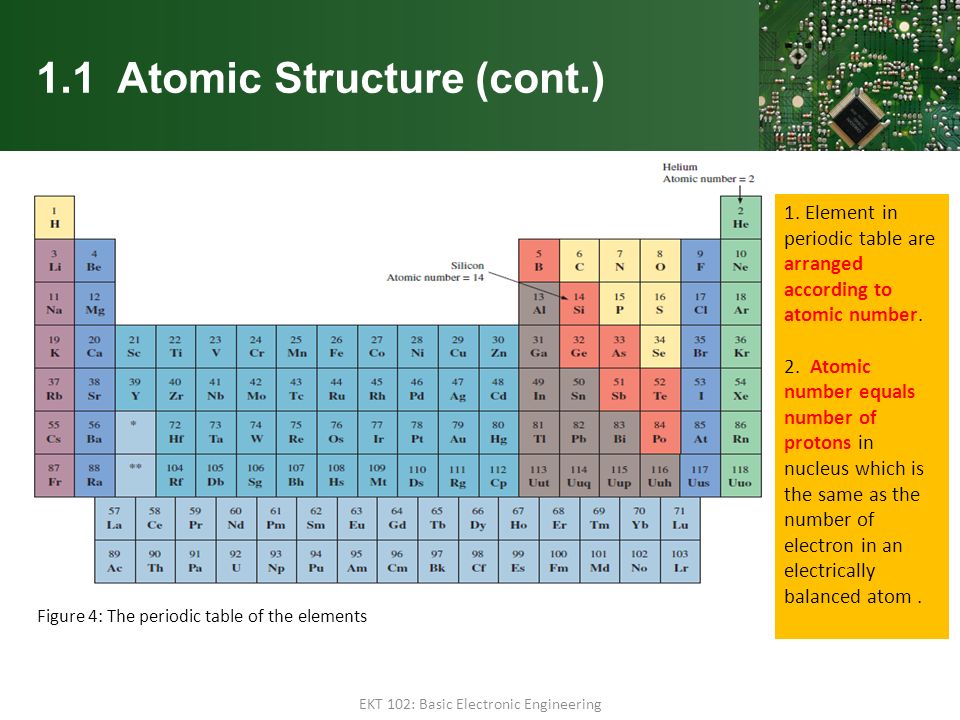Image resolution: width=960 pixels, height=720 pixels.
Task: Click the Lithium (Li) cell
Action: pos(54,260)
